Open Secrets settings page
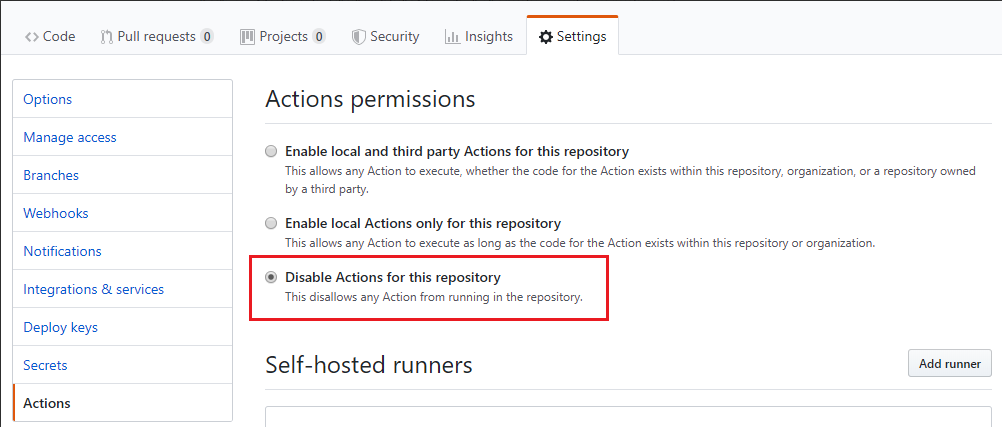The width and height of the screenshot is (1002, 427). [x=45, y=365]
